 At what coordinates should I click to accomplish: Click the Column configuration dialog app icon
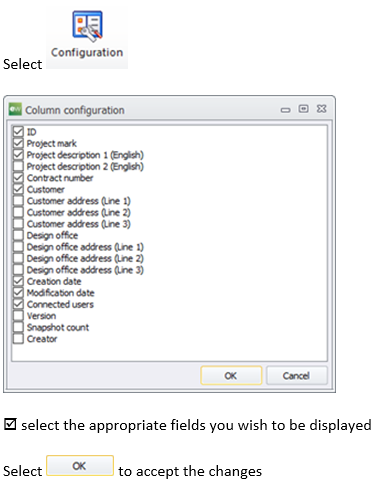[15, 109]
